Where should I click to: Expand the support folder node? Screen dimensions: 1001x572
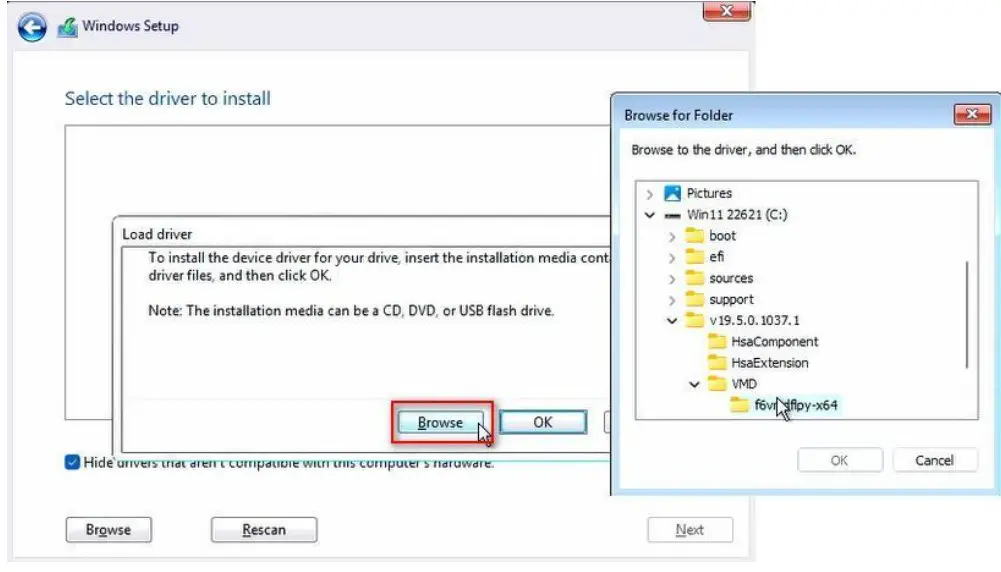(672, 301)
